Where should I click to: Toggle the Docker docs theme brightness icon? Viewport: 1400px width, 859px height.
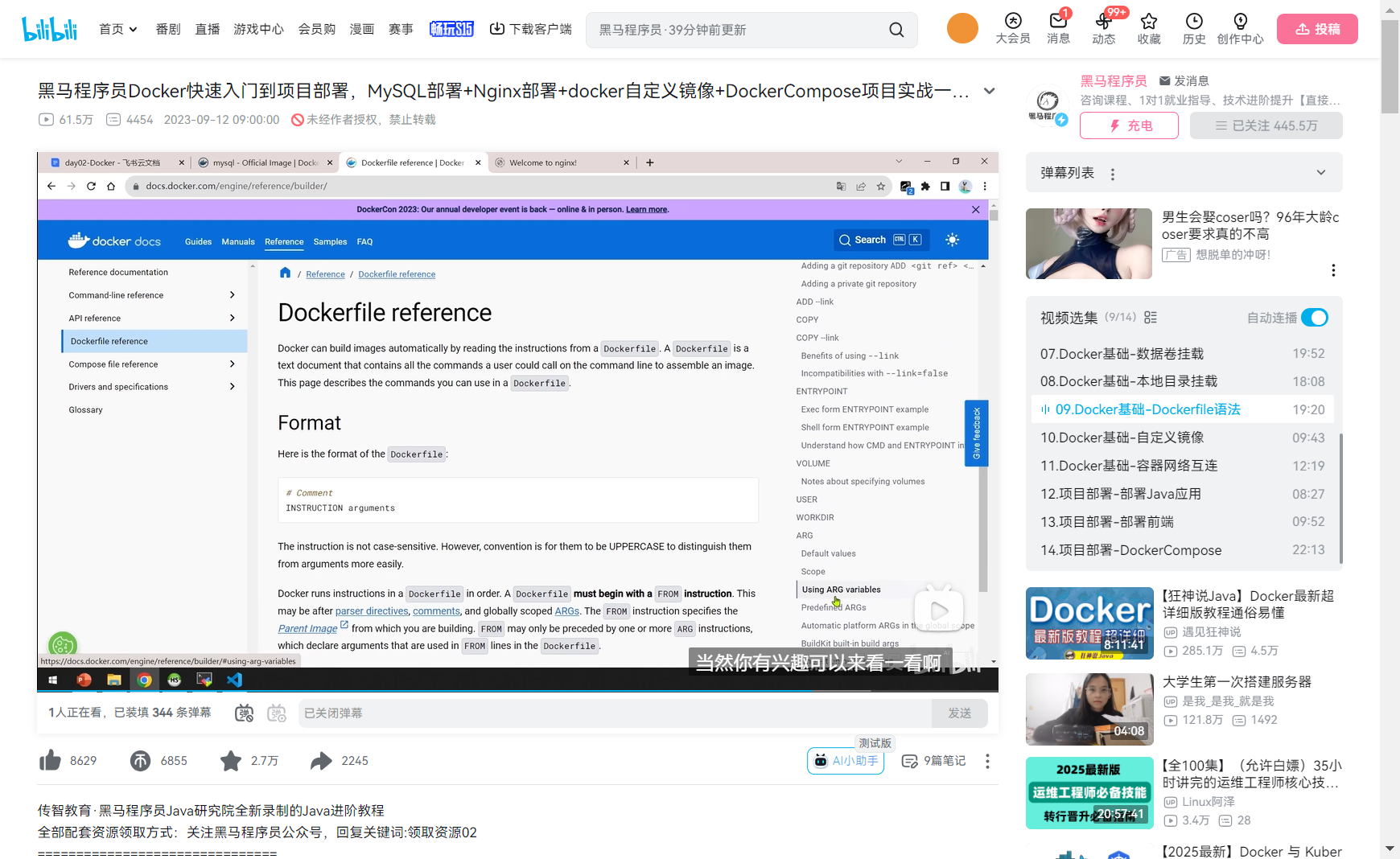tap(952, 240)
